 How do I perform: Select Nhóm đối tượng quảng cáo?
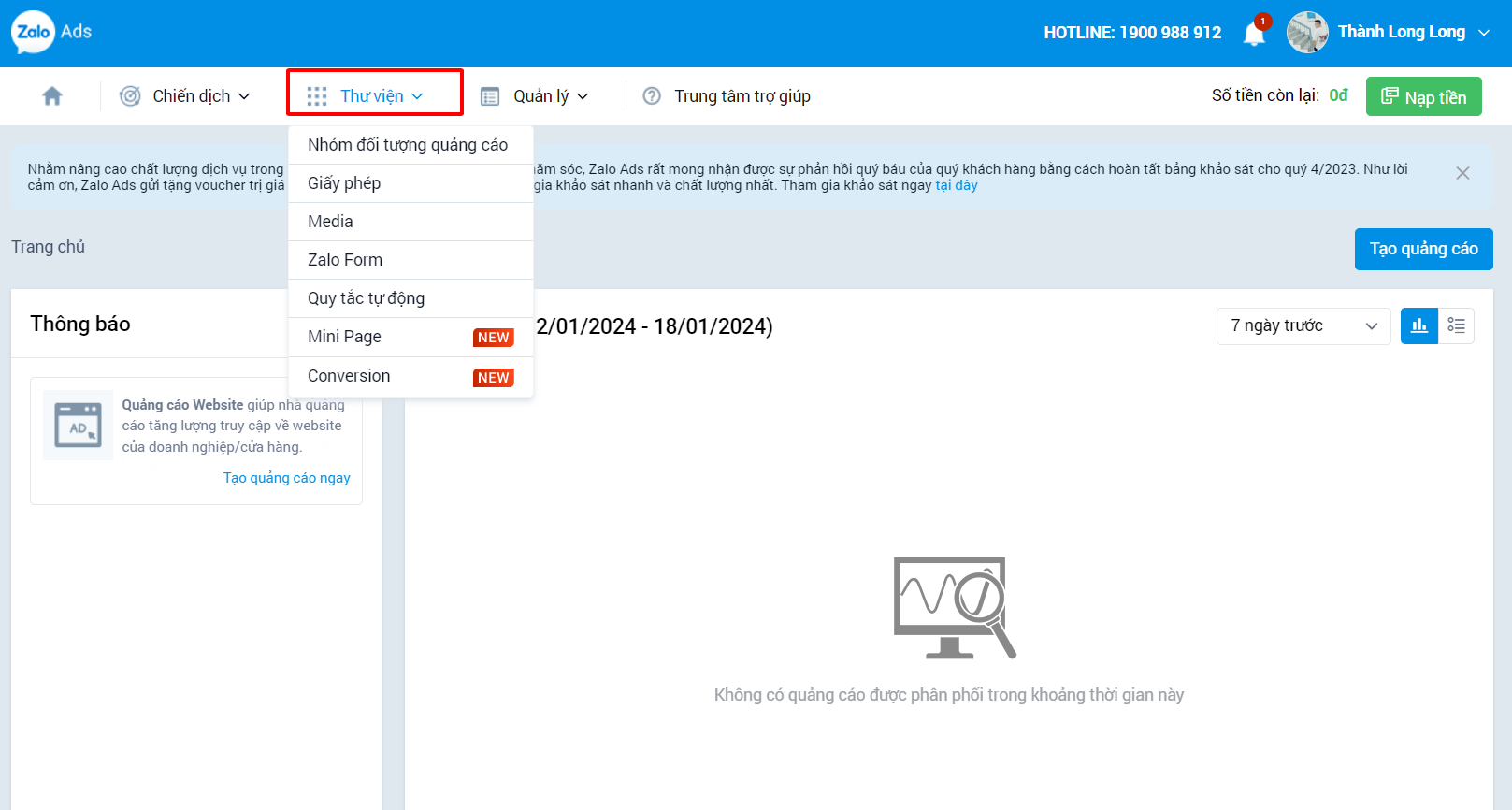click(411, 145)
